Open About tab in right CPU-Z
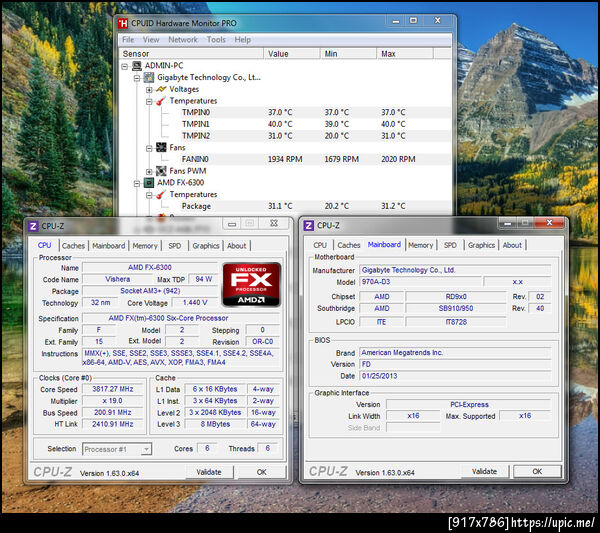The image size is (600, 533). click(512, 245)
